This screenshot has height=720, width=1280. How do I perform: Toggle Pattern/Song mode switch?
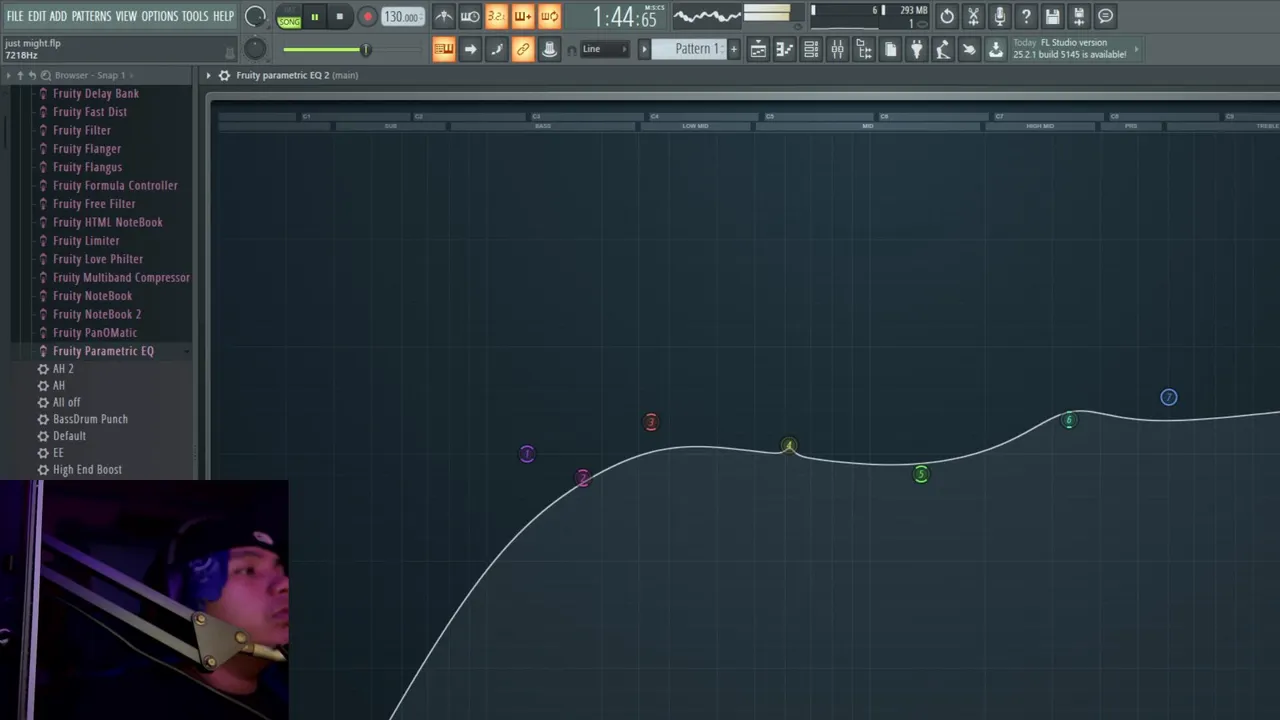pyautogui.click(x=289, y=17)
